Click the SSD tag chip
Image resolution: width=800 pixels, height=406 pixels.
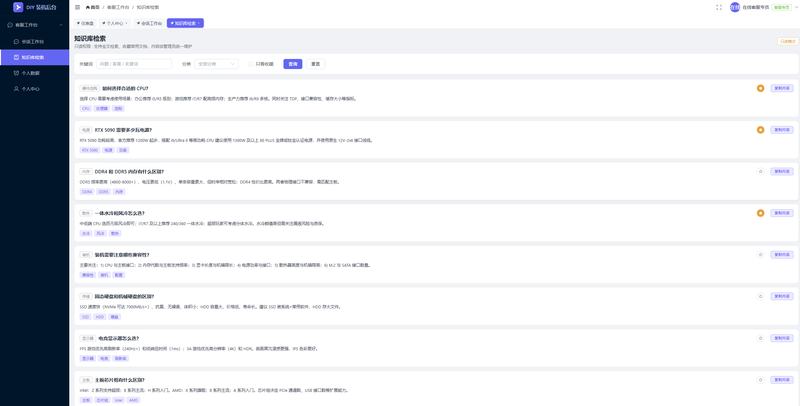tap(85, 317)
